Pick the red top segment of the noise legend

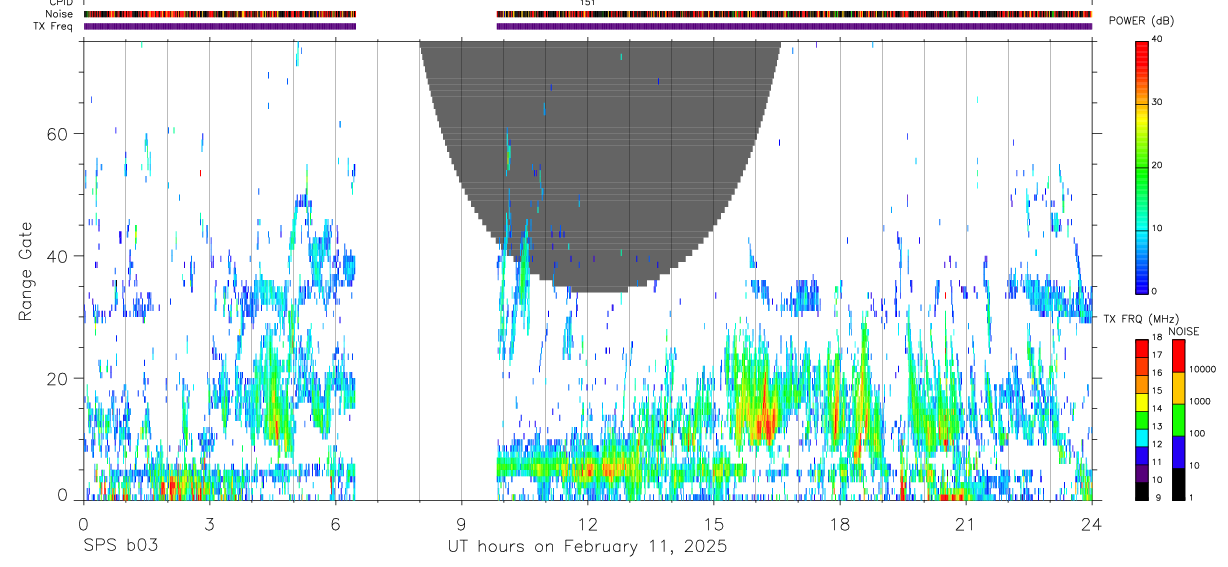point(1178,356)
